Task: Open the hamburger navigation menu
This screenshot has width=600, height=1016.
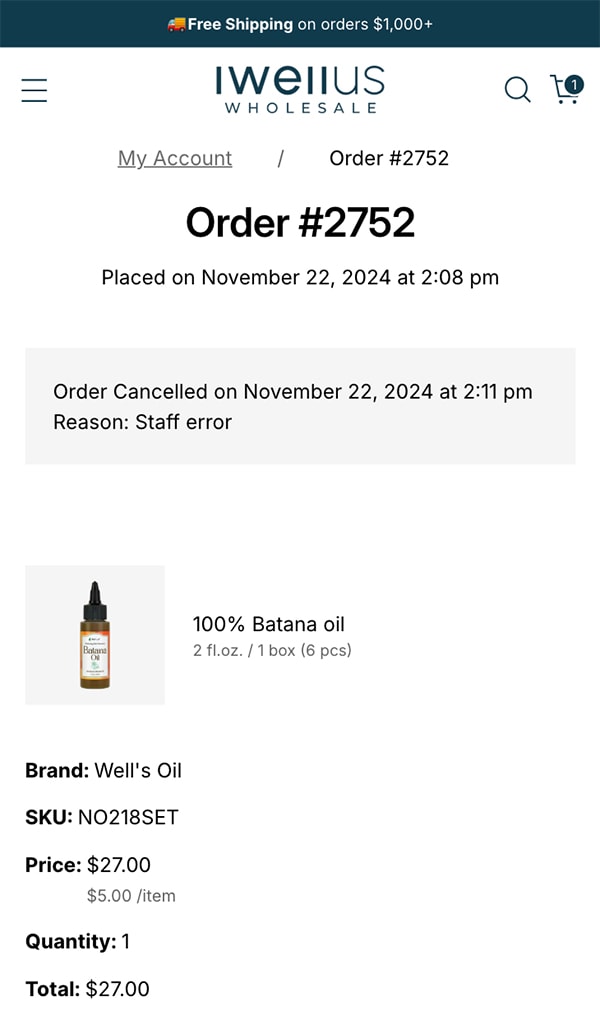Action: pos(34,90)
